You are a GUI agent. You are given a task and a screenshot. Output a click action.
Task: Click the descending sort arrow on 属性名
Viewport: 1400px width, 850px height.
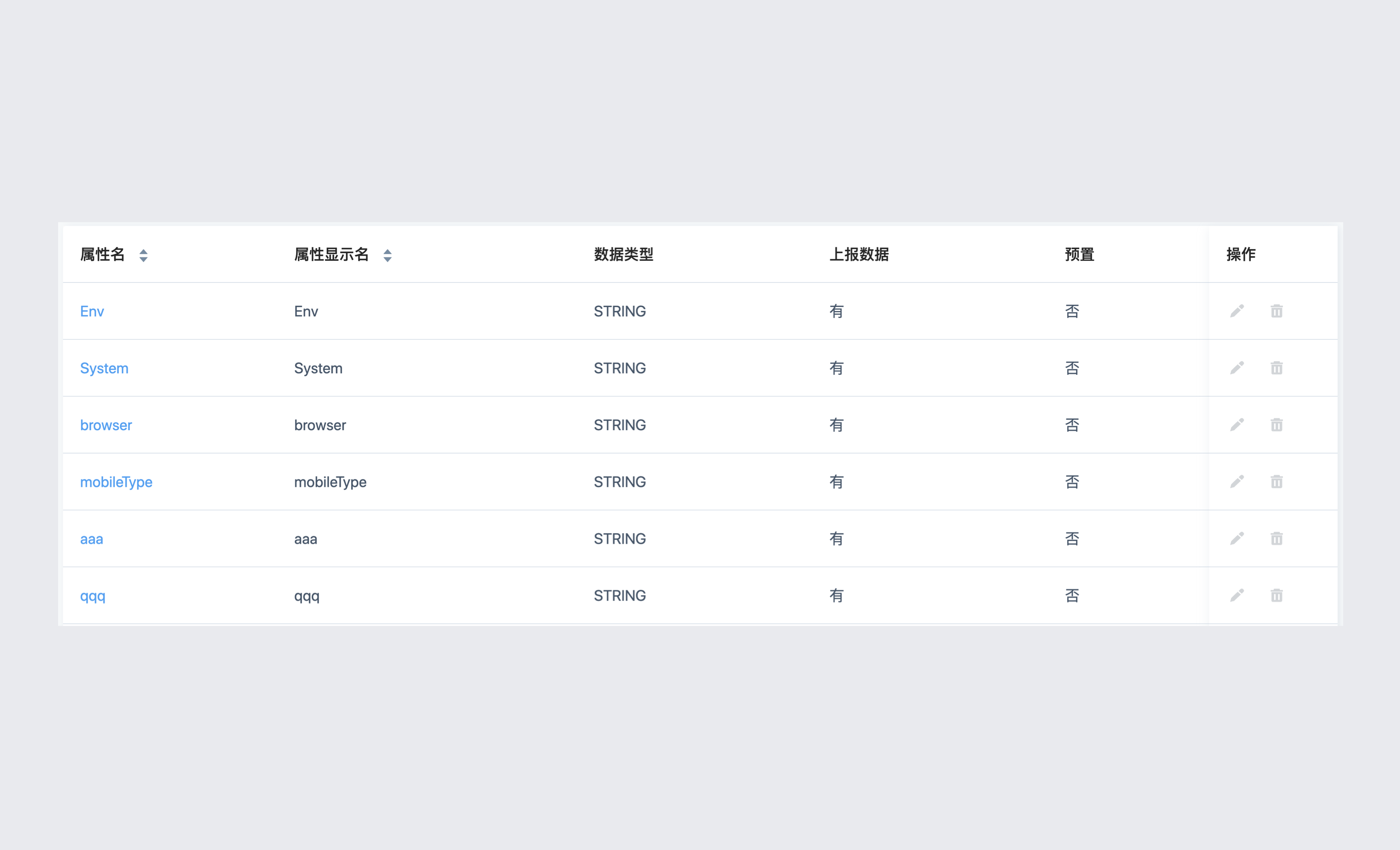click(143, 259)
